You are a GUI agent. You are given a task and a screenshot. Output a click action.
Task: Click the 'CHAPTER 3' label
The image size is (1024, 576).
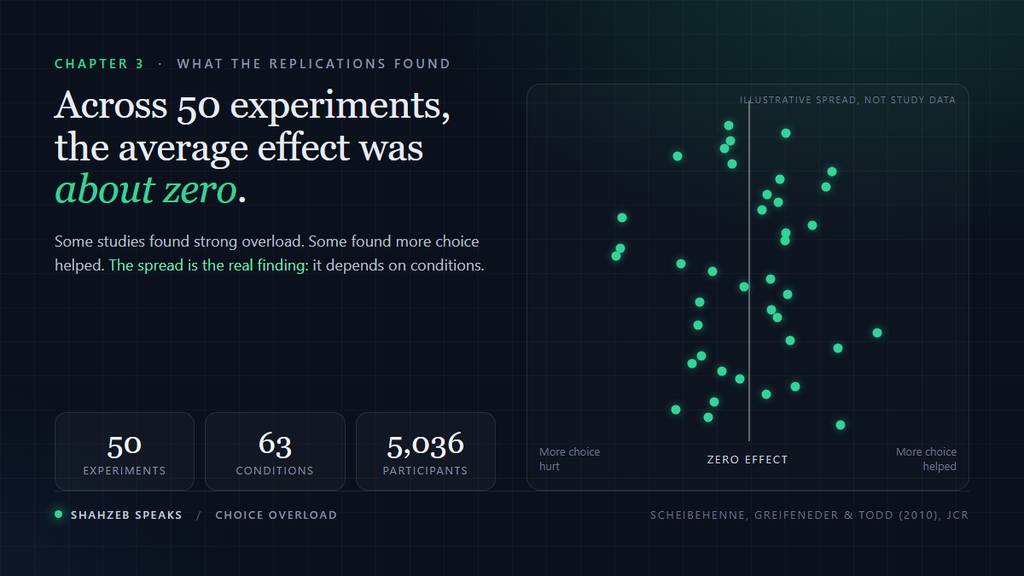pyautogui.click(x=99, y=64)
